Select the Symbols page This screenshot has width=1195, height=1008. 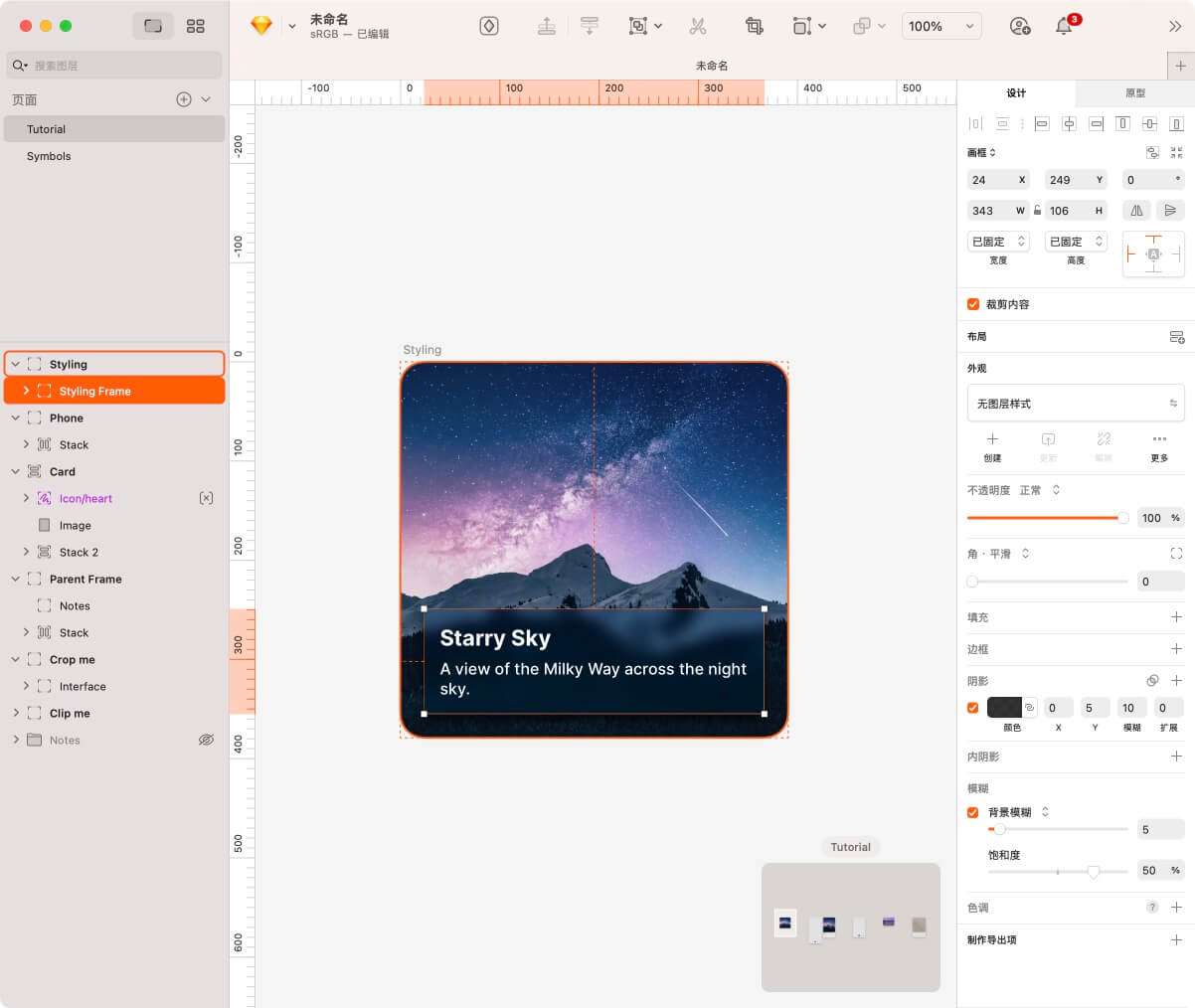click(x=114, y=156)
